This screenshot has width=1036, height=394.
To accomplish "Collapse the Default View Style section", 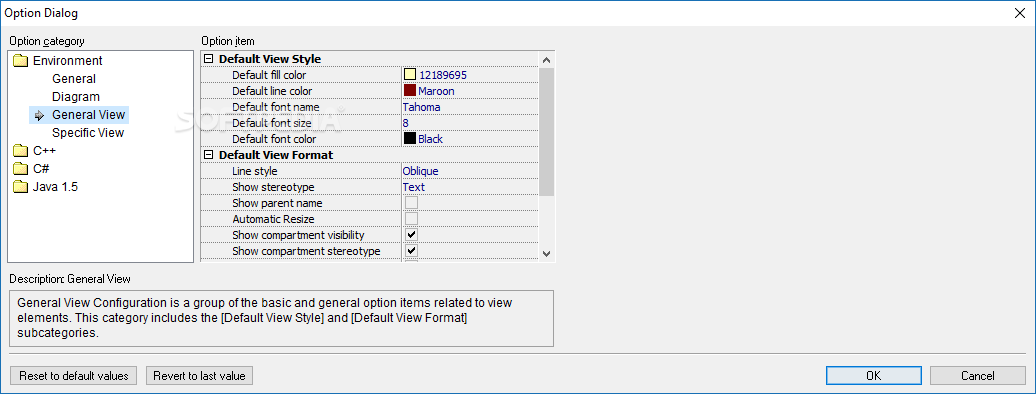I will point(209,59).
